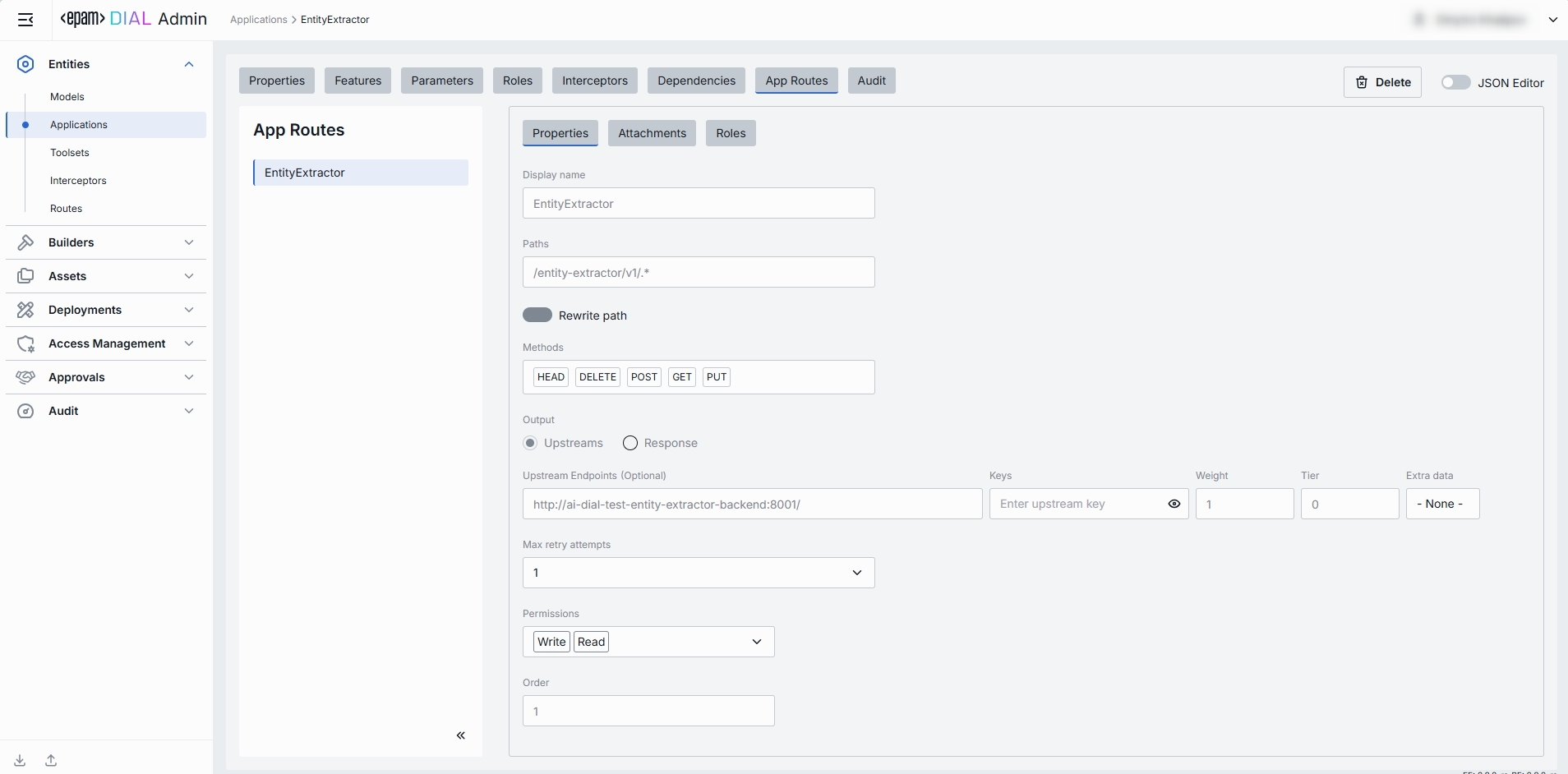Collapse the App Routes list panel
This screenshot has height=774, width=1568.
coord(460,735)
